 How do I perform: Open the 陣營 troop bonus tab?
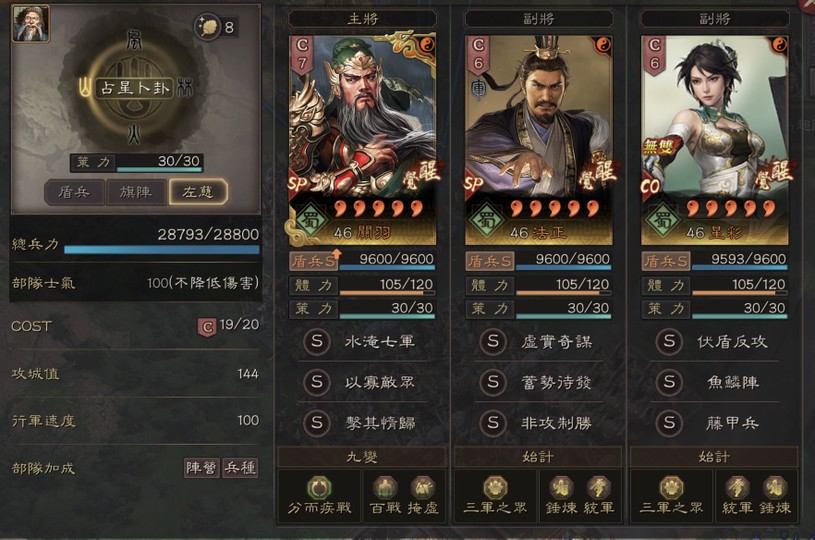pyautogui.click(x=202, y=468)
